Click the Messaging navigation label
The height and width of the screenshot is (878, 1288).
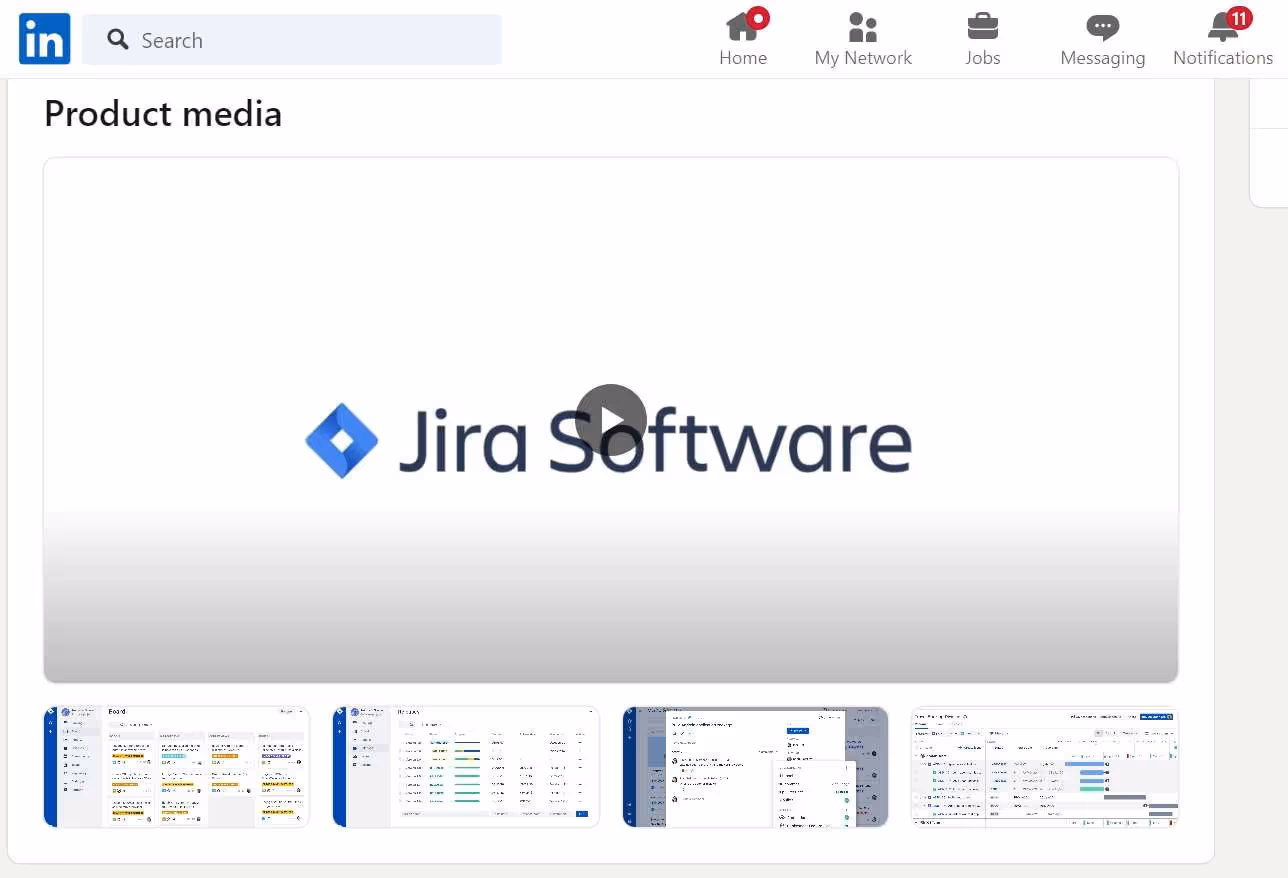[x=1102, y=57]
